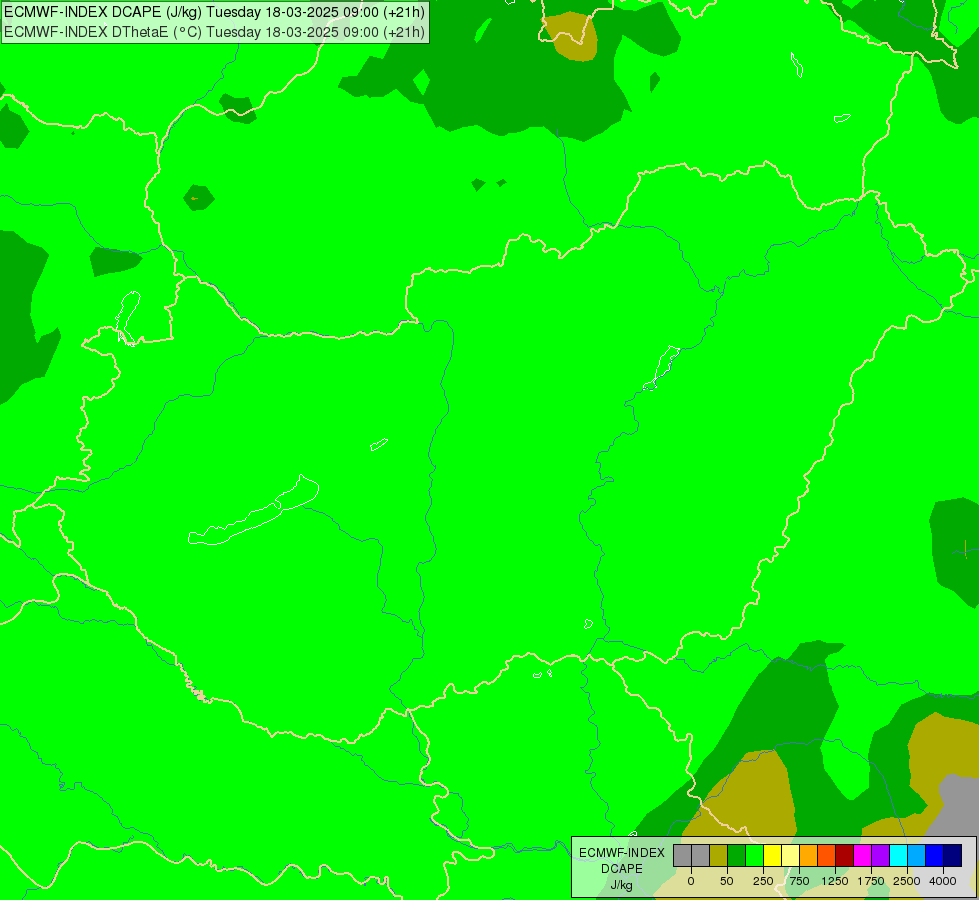The height and width of the screenshot is (900, 979).
Task: Select the pale yellow legend swatch
Action: pyautogui.click(x=791, y=855)
